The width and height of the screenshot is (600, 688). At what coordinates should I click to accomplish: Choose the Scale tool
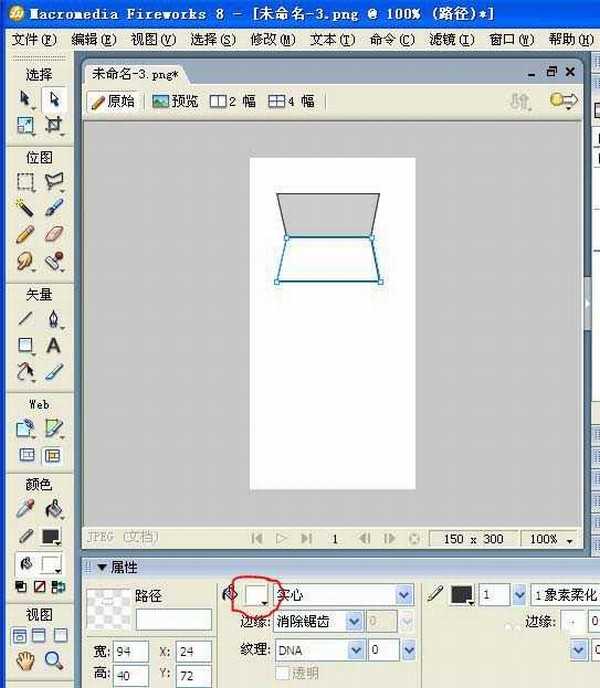[25, 125]
